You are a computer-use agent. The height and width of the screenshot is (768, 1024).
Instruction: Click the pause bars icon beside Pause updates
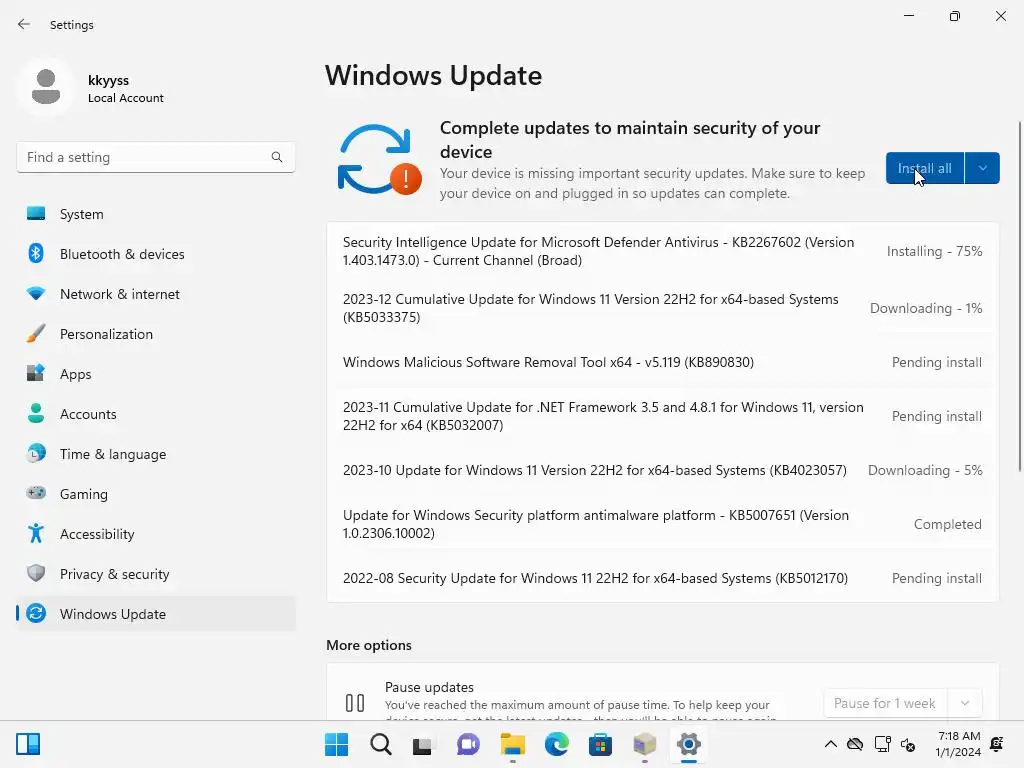355,703
